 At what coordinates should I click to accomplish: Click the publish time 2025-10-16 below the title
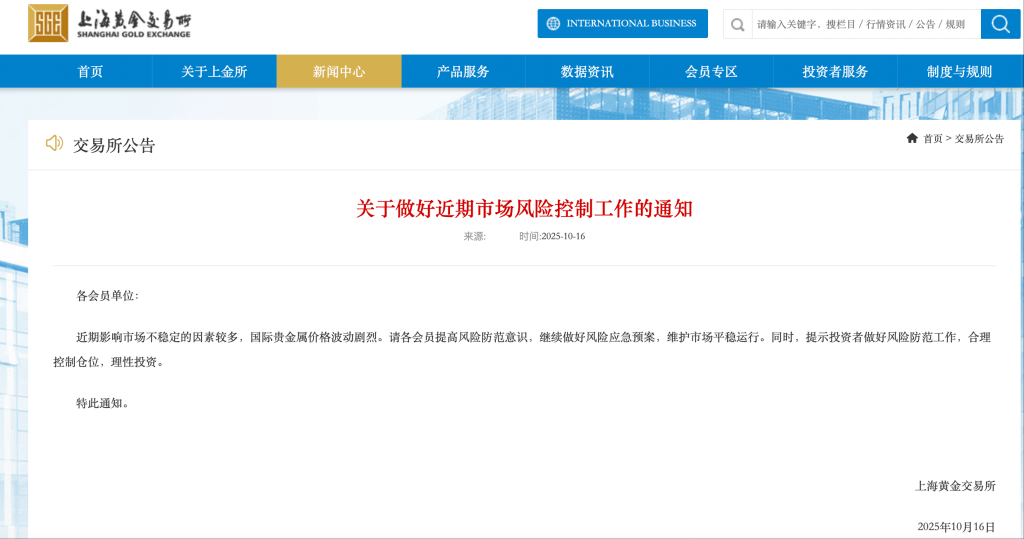552,236
